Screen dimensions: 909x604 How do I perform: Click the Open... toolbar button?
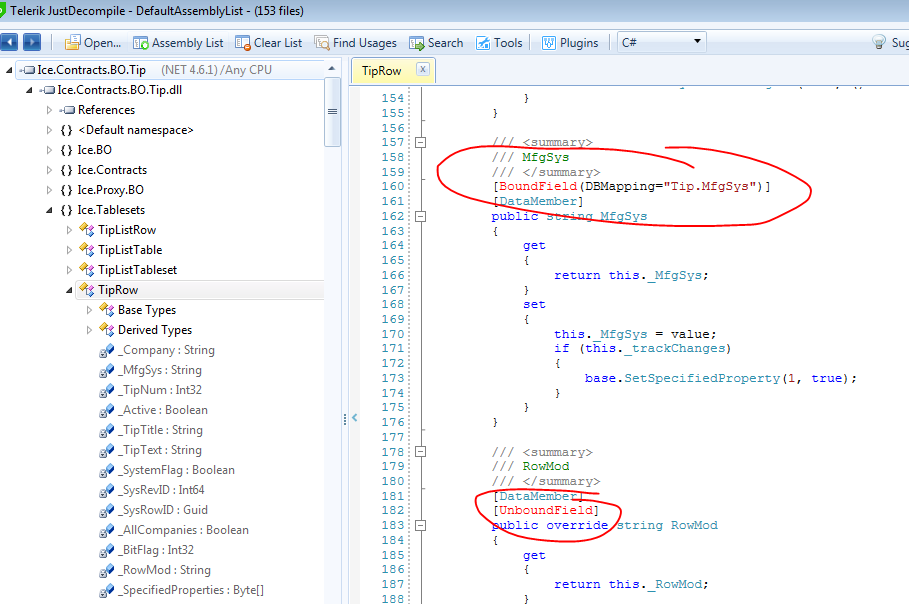(x=93, y=42)
